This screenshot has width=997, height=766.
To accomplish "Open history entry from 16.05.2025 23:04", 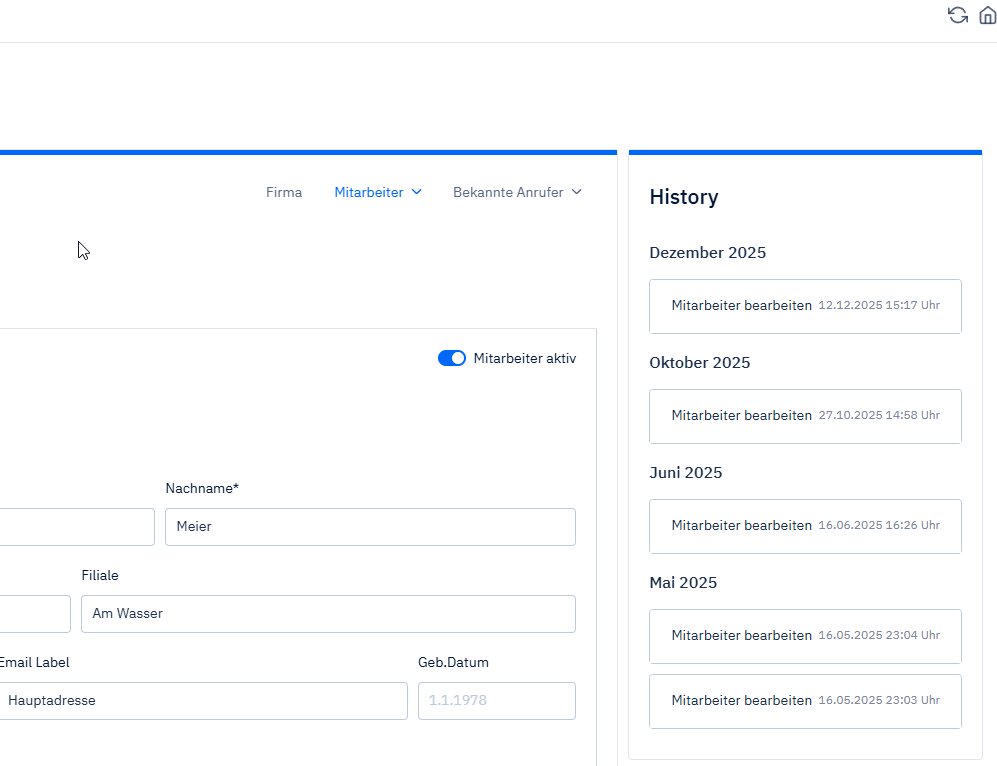I will click(805, 636).
